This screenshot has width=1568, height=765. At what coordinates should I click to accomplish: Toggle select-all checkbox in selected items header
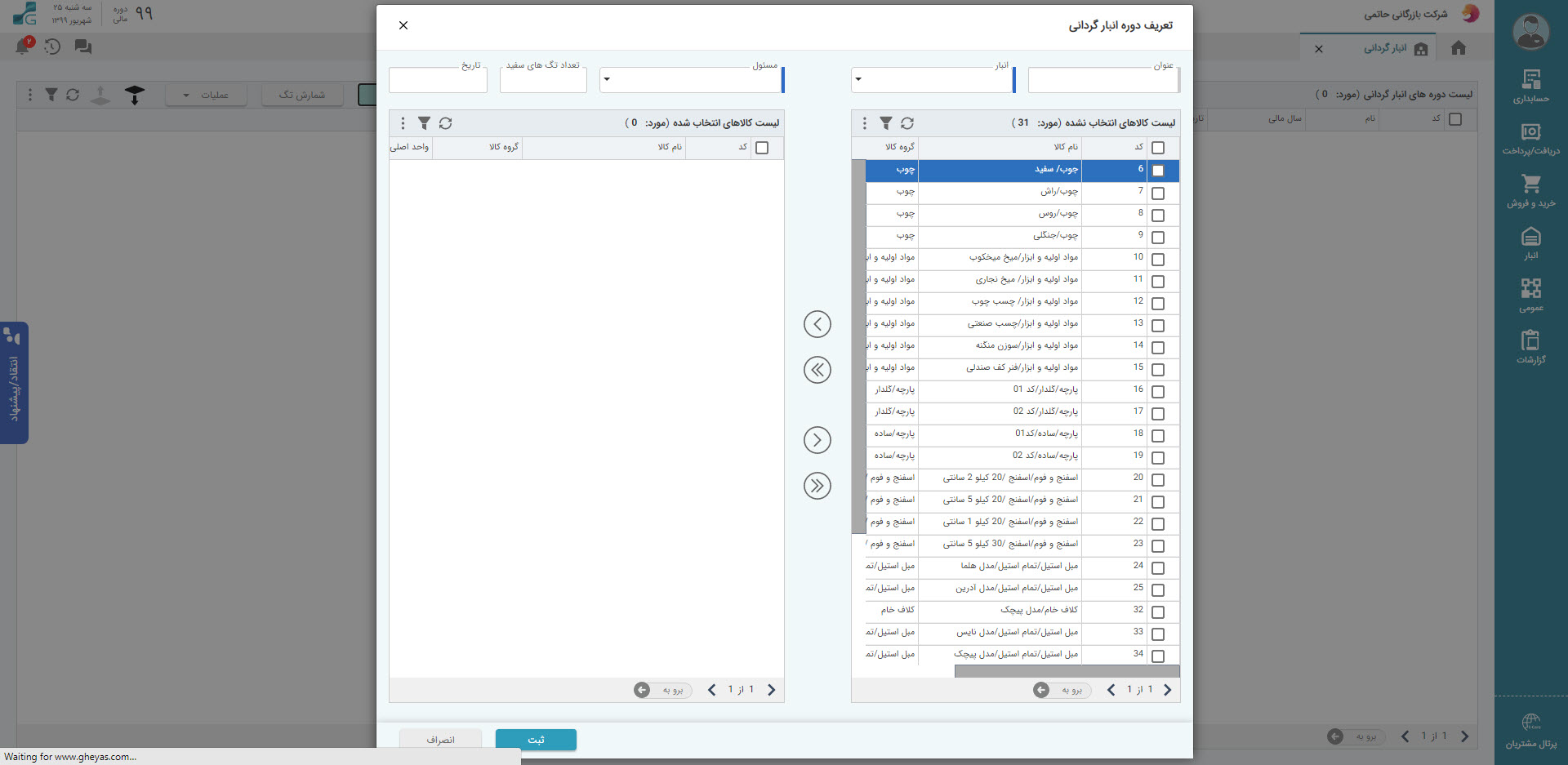(x=762, y=148)
